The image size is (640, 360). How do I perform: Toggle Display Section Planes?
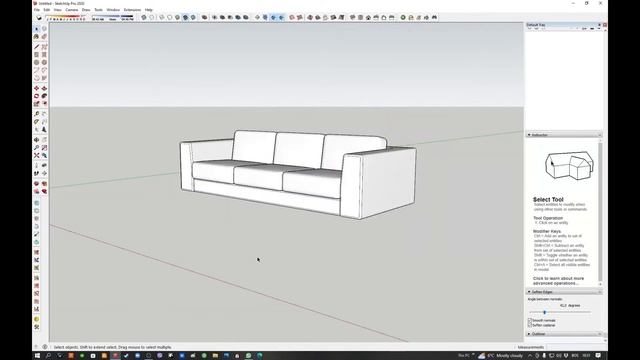tap(265, 18)
